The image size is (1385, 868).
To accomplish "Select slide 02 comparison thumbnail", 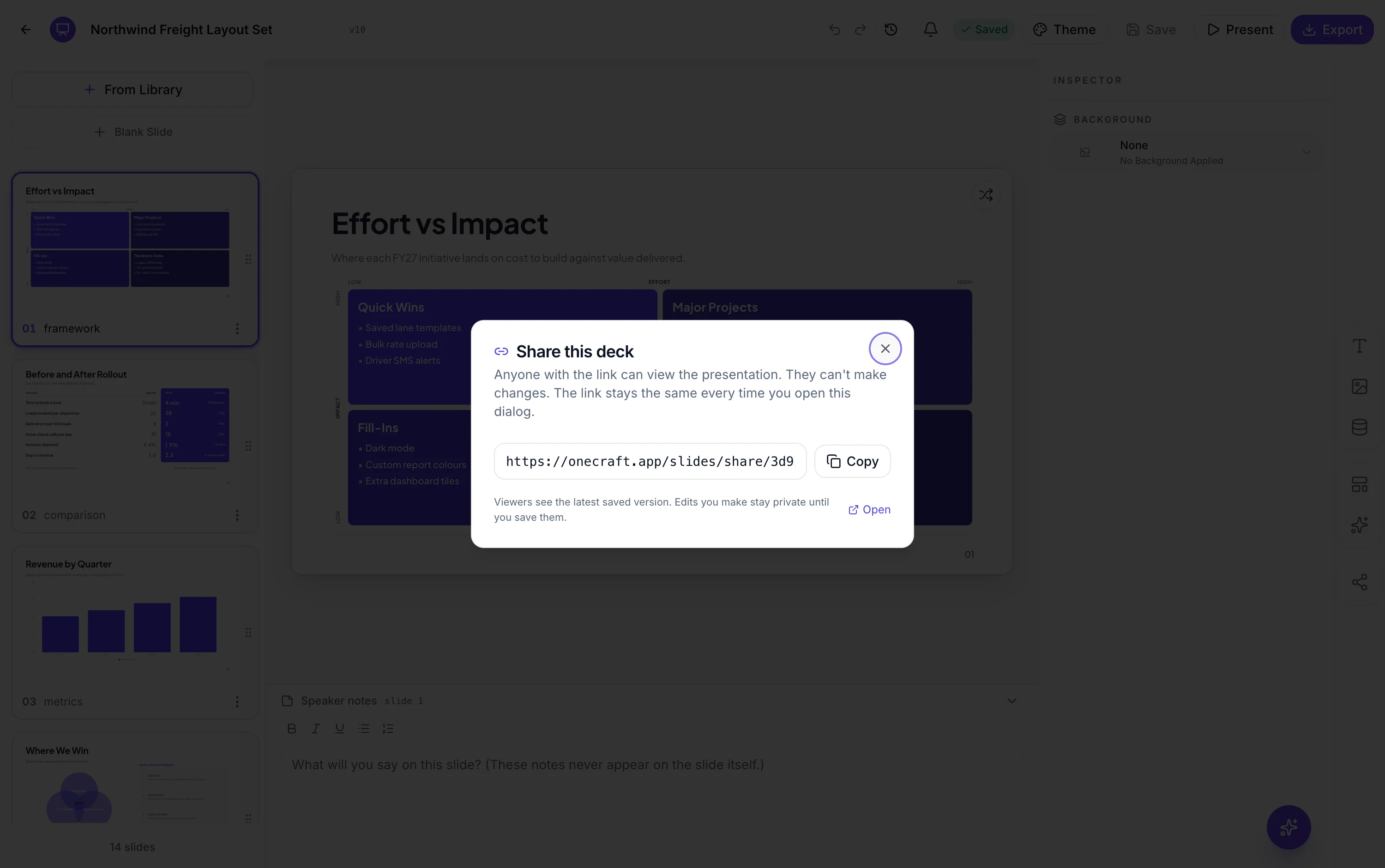I will 135,446.
